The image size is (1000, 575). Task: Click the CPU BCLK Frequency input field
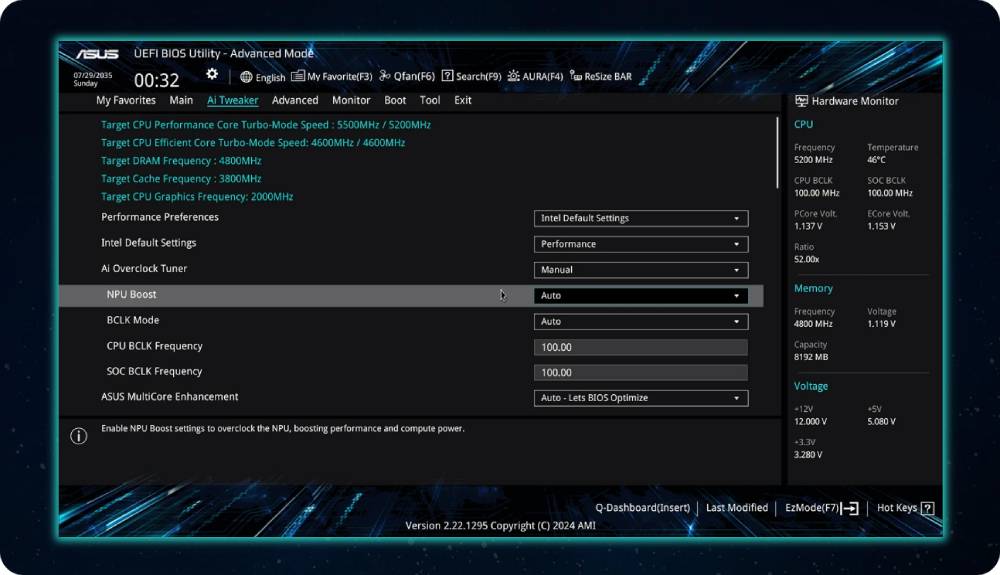pos(641,347)
